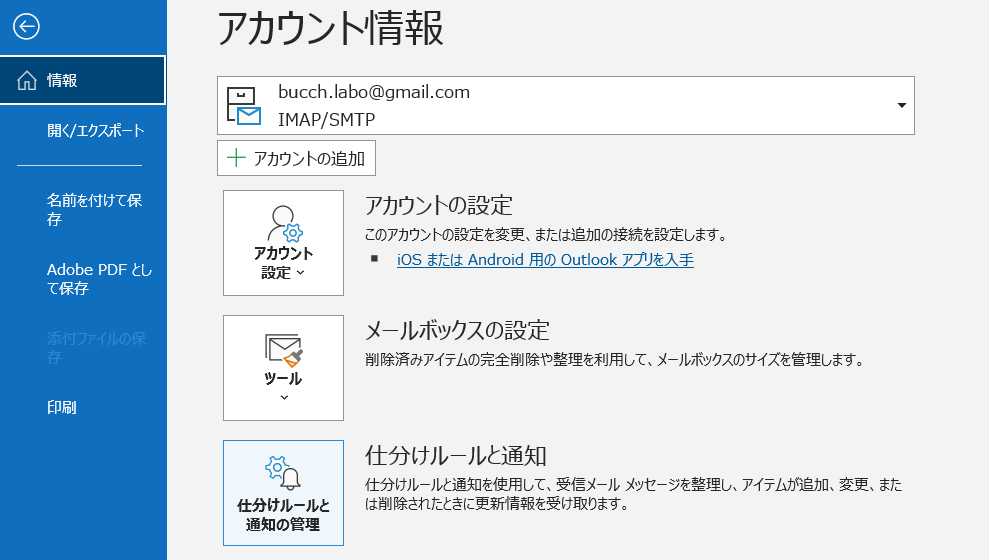Click the メールボックスの設定 heading
Viewport: 989px width, 560px height.
click(x=458, y=330)
